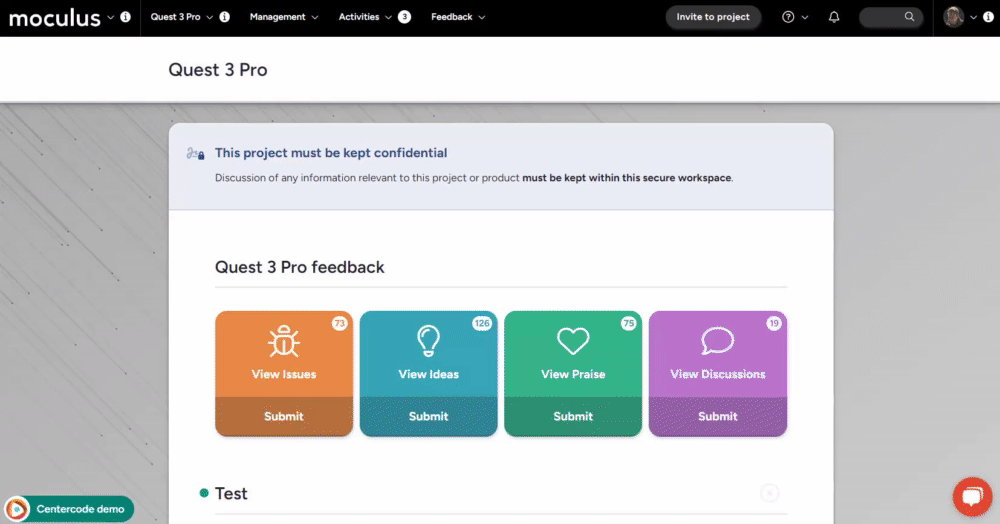Click the lightbulb icon on View Ideas
This screenshot has width=1000, height=524.
pyautogui.click(x=429, y=340)
